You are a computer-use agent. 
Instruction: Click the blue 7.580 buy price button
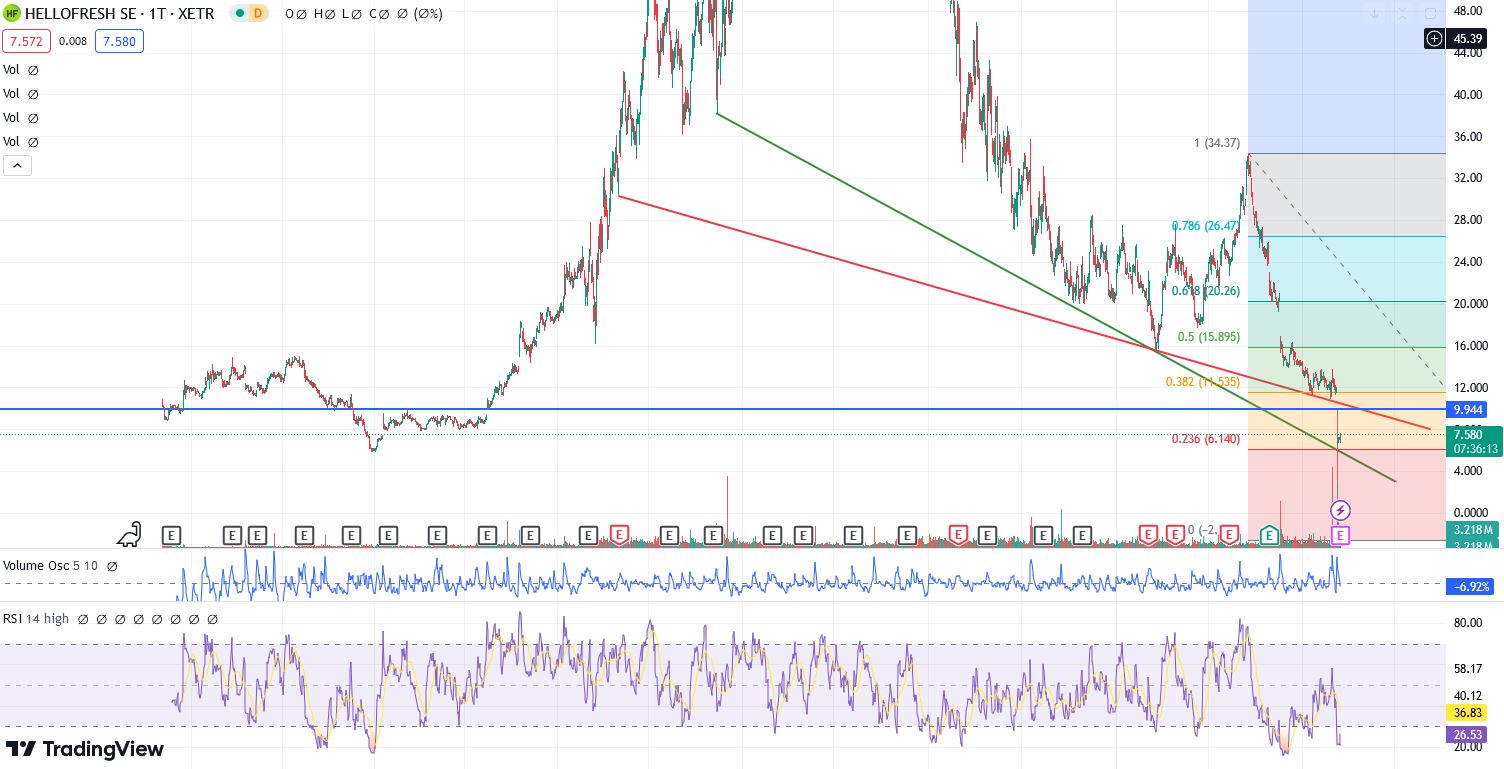click(119, 41)
